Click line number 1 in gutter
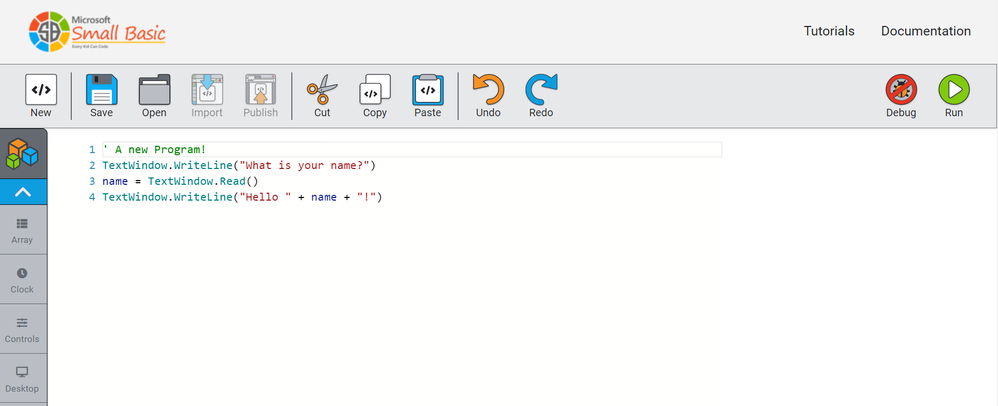Screen dimensions: 998x406 click(92, 150)
